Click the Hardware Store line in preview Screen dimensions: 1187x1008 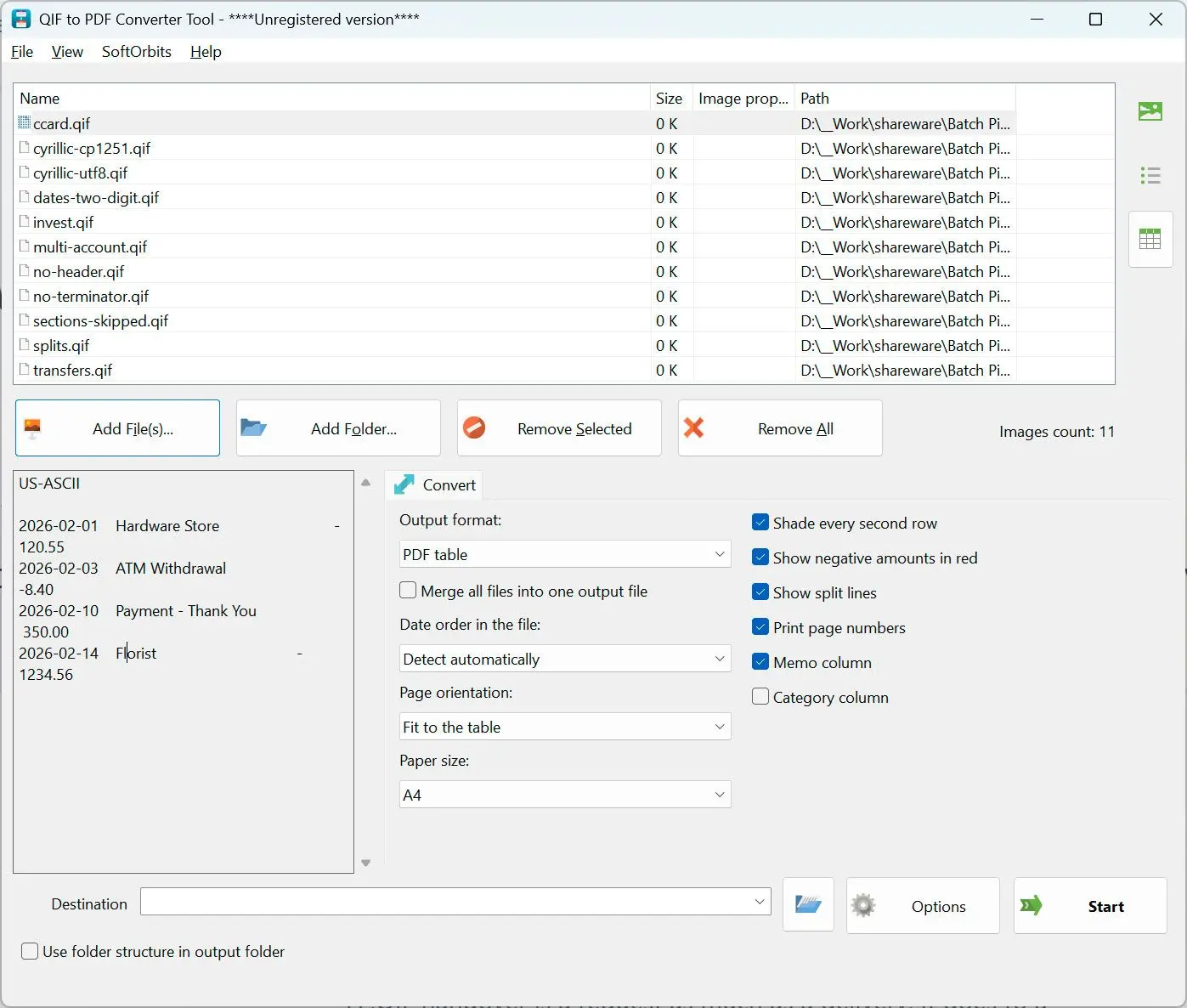167,526
